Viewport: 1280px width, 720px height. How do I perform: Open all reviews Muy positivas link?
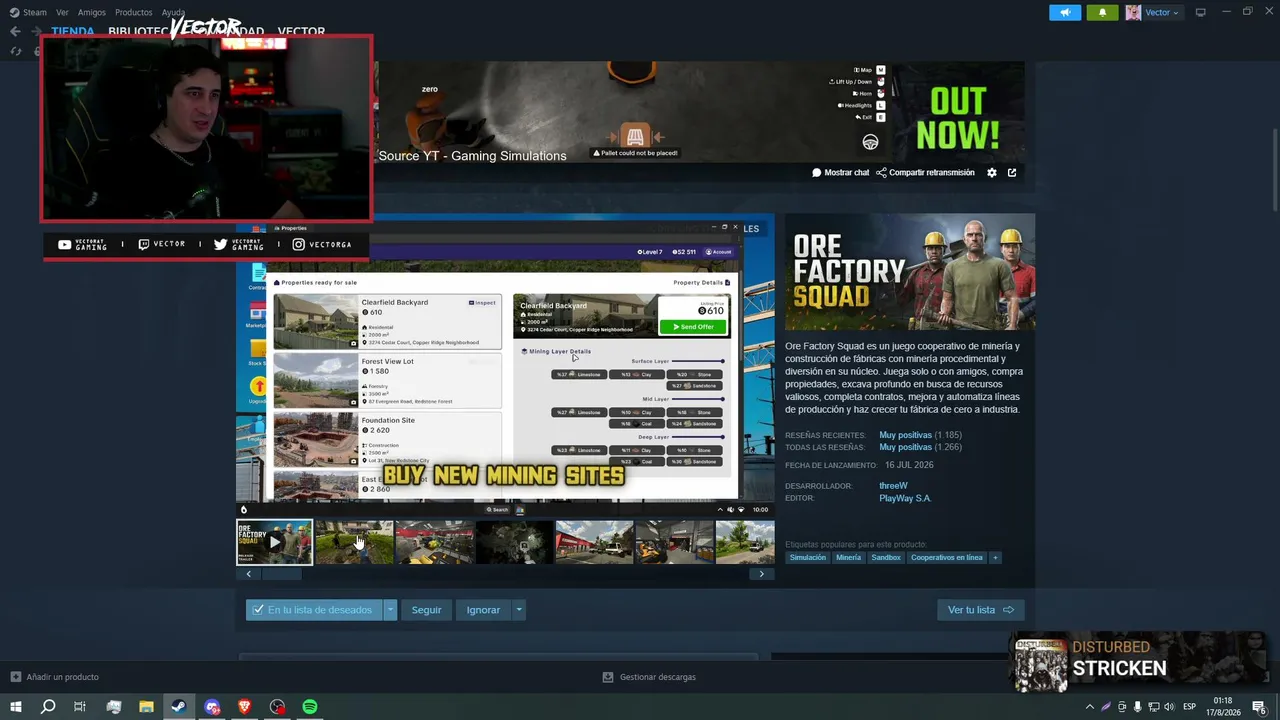905,447
